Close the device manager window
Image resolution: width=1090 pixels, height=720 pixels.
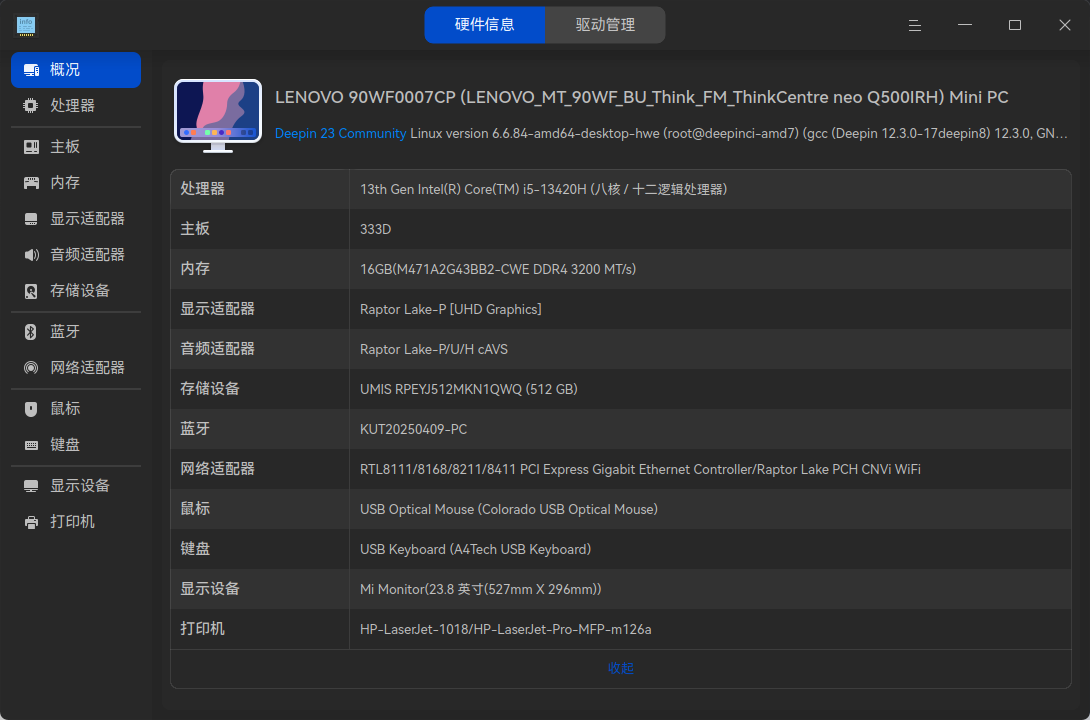click(x=1065, y=26)
